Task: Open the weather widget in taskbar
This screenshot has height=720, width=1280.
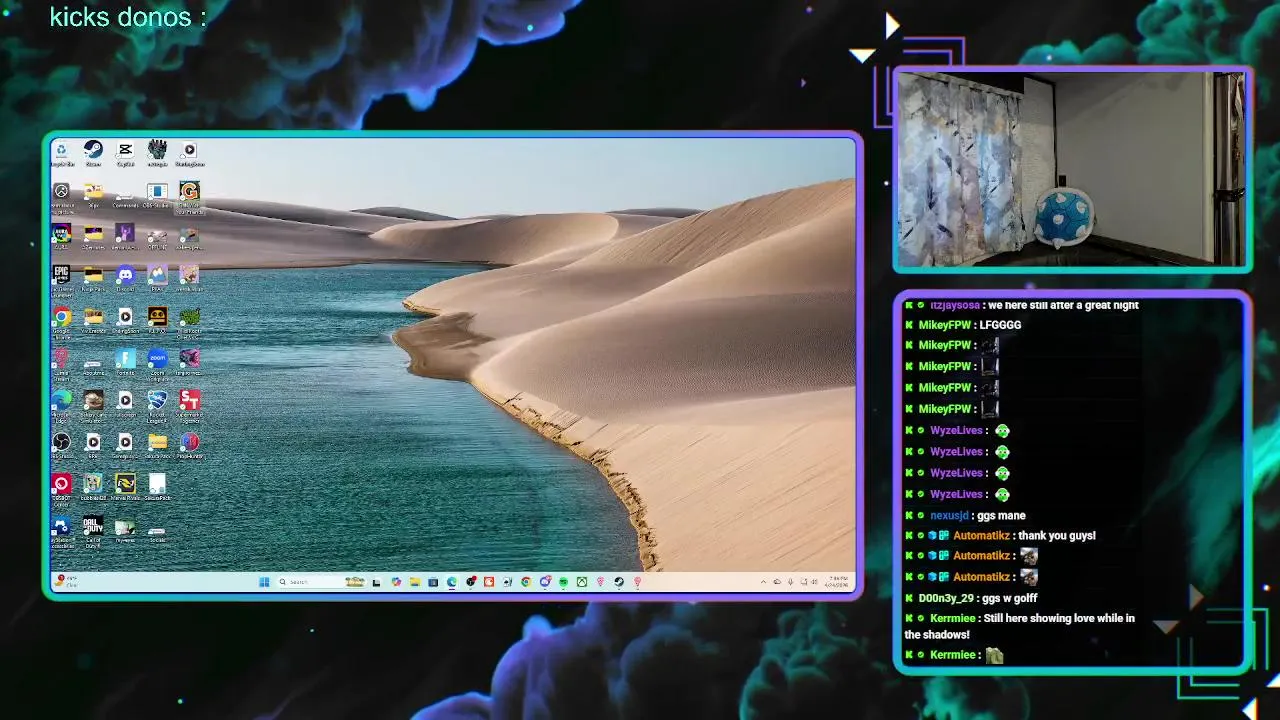Action: [68, 581]
